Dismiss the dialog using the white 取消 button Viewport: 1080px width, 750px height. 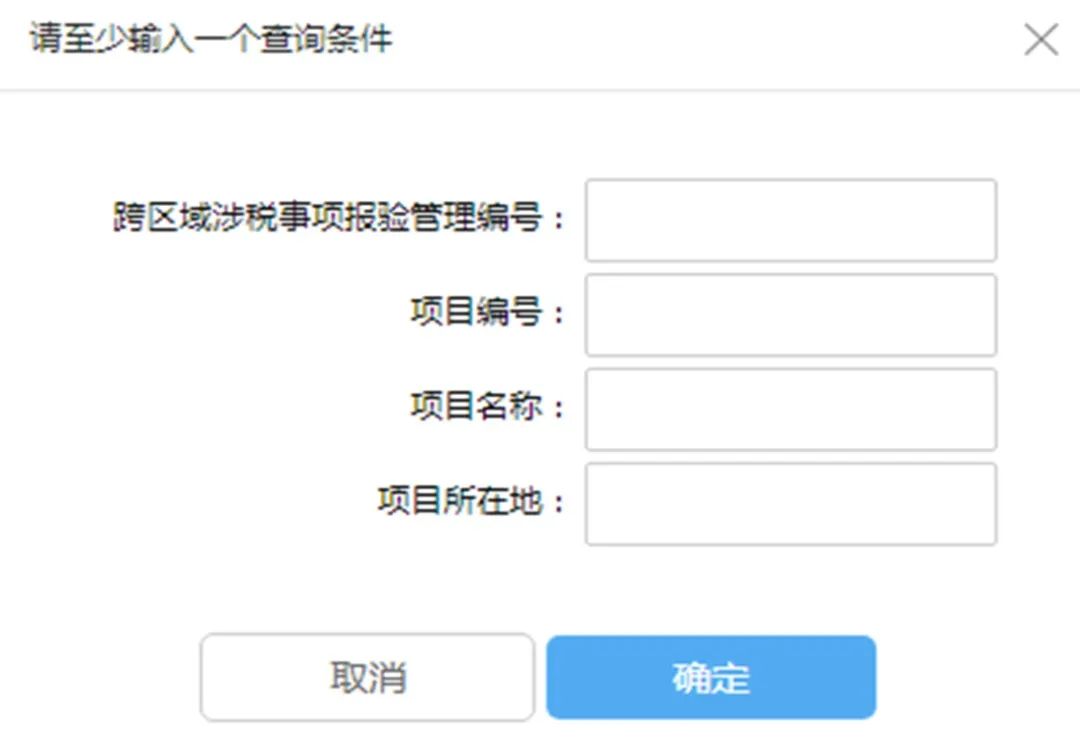pos(367,678)
